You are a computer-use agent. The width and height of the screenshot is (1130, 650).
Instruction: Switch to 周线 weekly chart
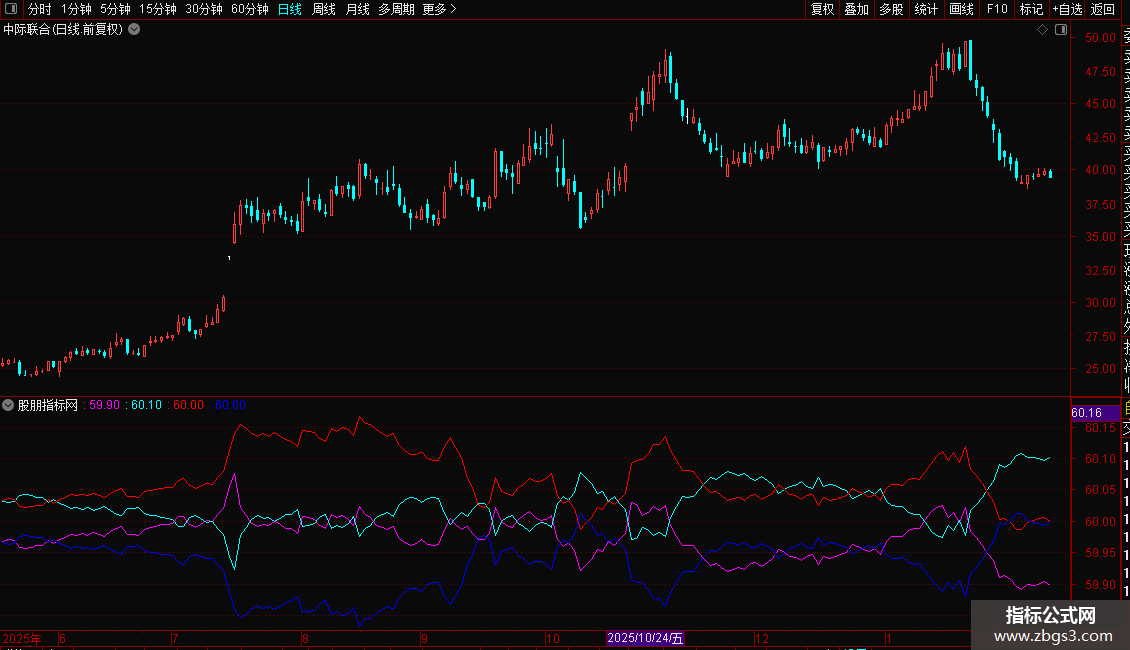[324, 9]
